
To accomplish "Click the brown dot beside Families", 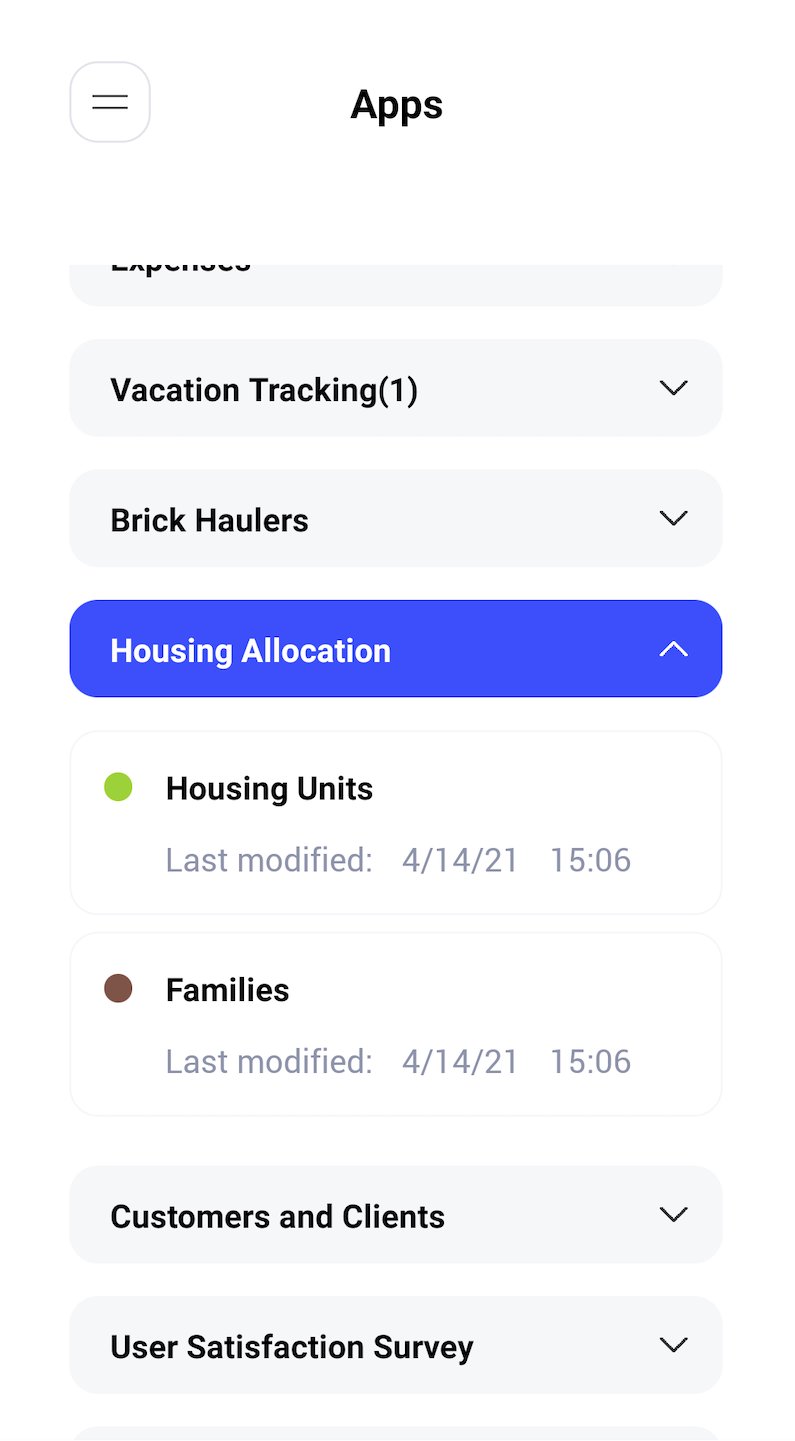I will (x=118, y=989).
